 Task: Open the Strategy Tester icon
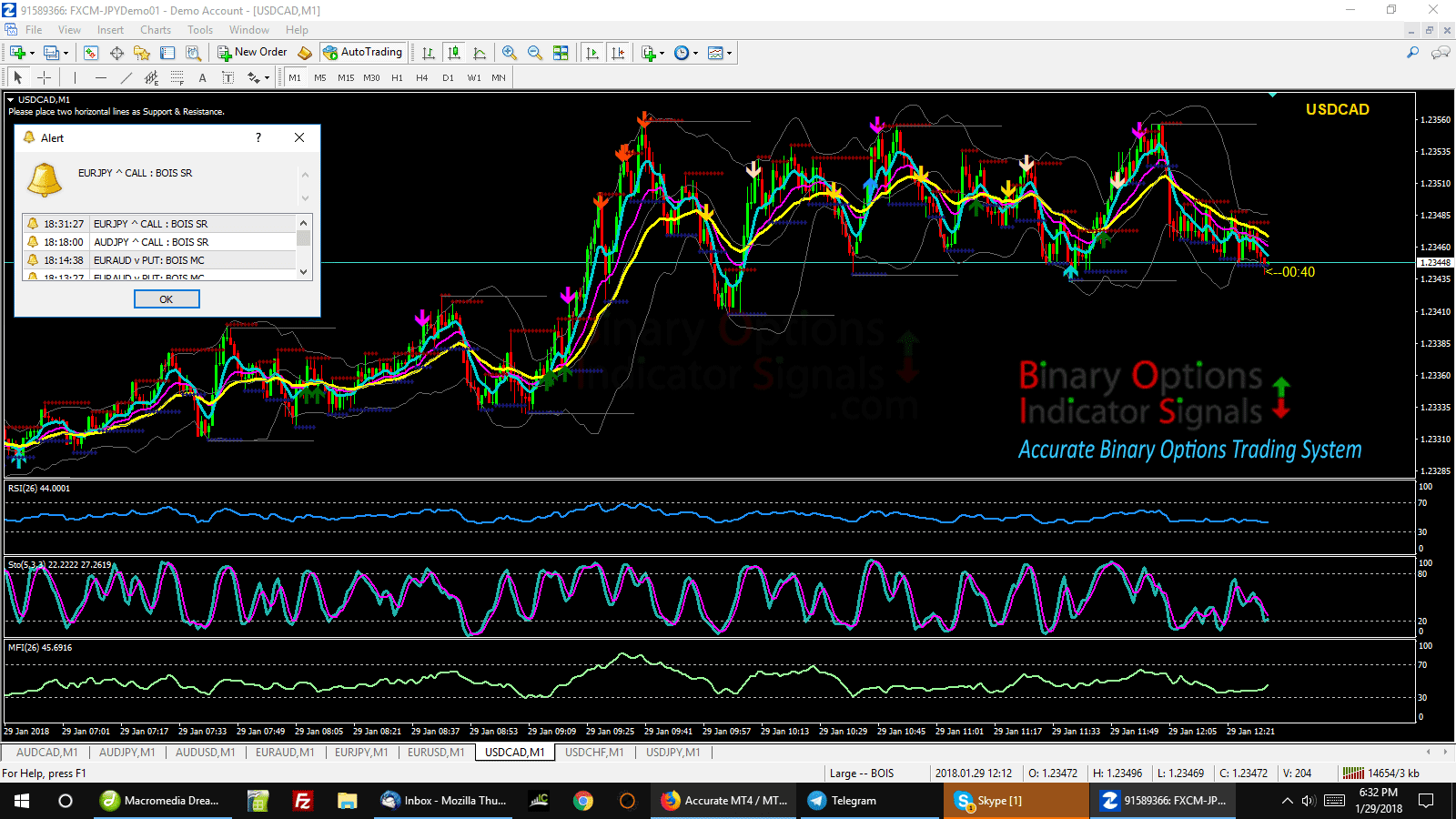click(193, 53)
